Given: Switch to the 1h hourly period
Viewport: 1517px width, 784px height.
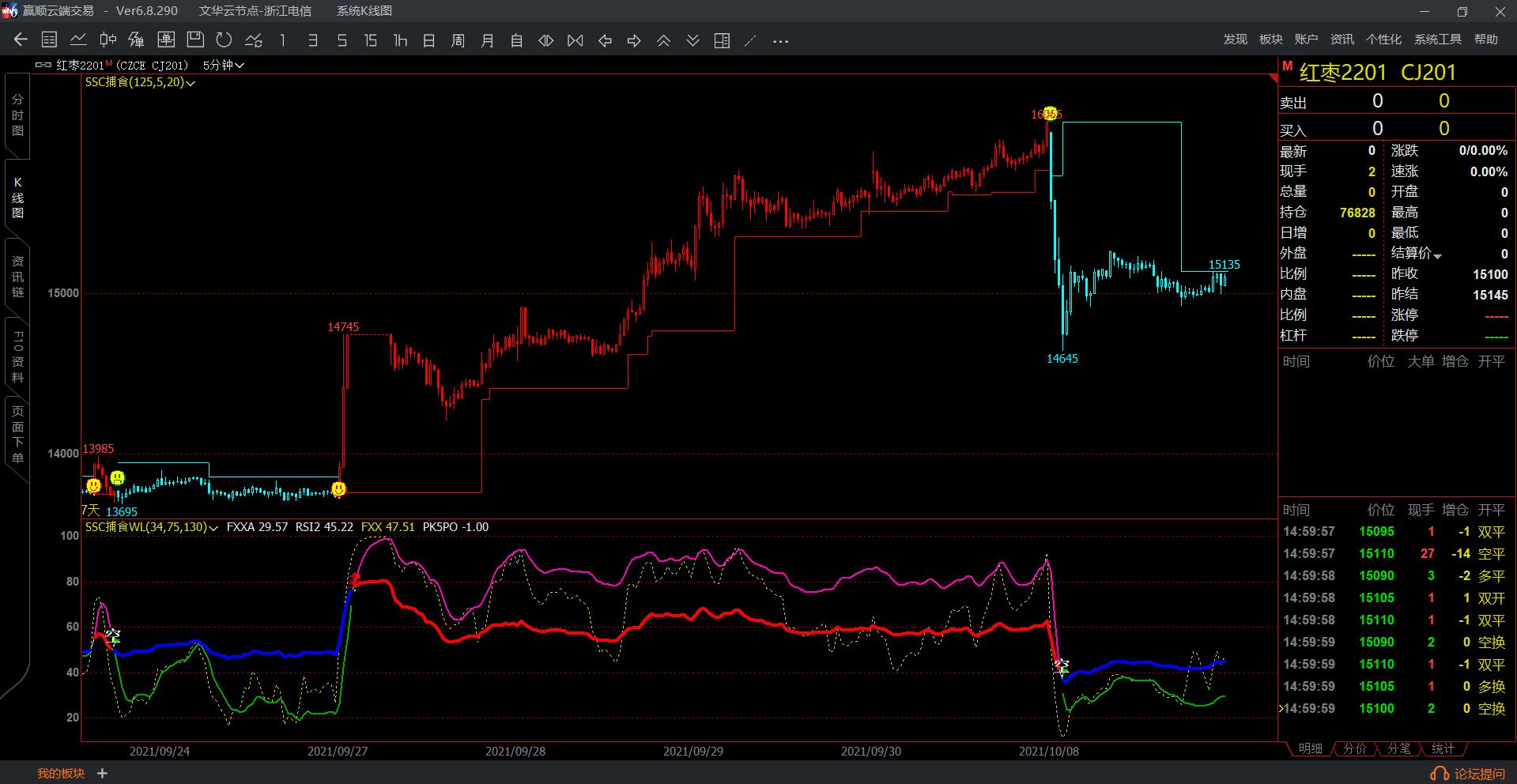Looking at the screenshot, I should 400,40.
